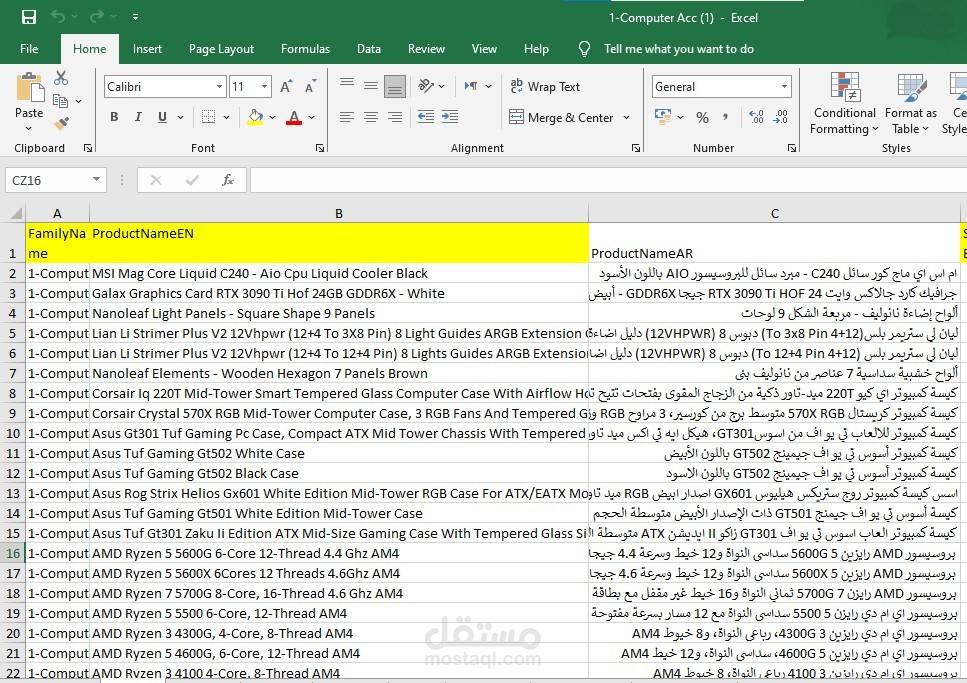The width and height of the screenshot is (967, 683).
Task: Select row 16 header
Action: [13, 553]
